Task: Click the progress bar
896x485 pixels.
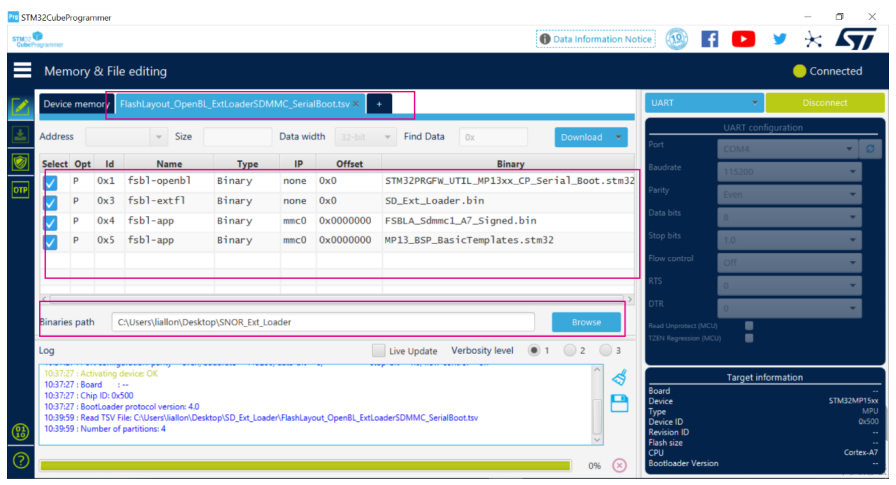Action: tap(306, 466)
